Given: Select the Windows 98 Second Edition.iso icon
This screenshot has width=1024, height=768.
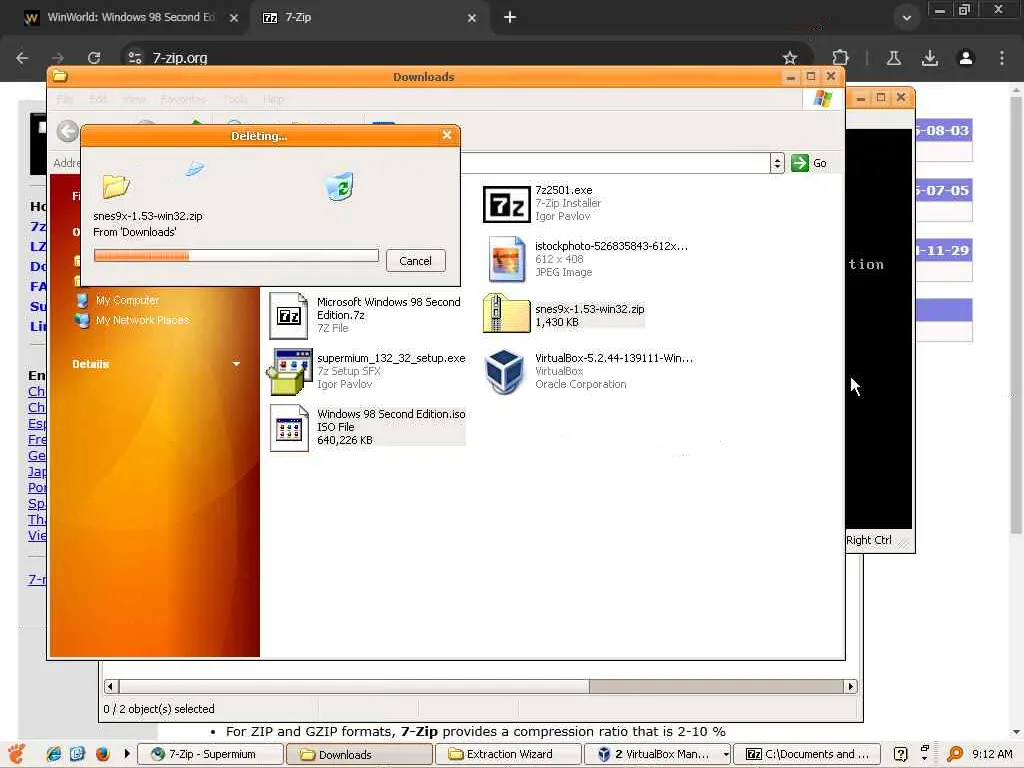Looking at the screenshot, I should [289, 428].
